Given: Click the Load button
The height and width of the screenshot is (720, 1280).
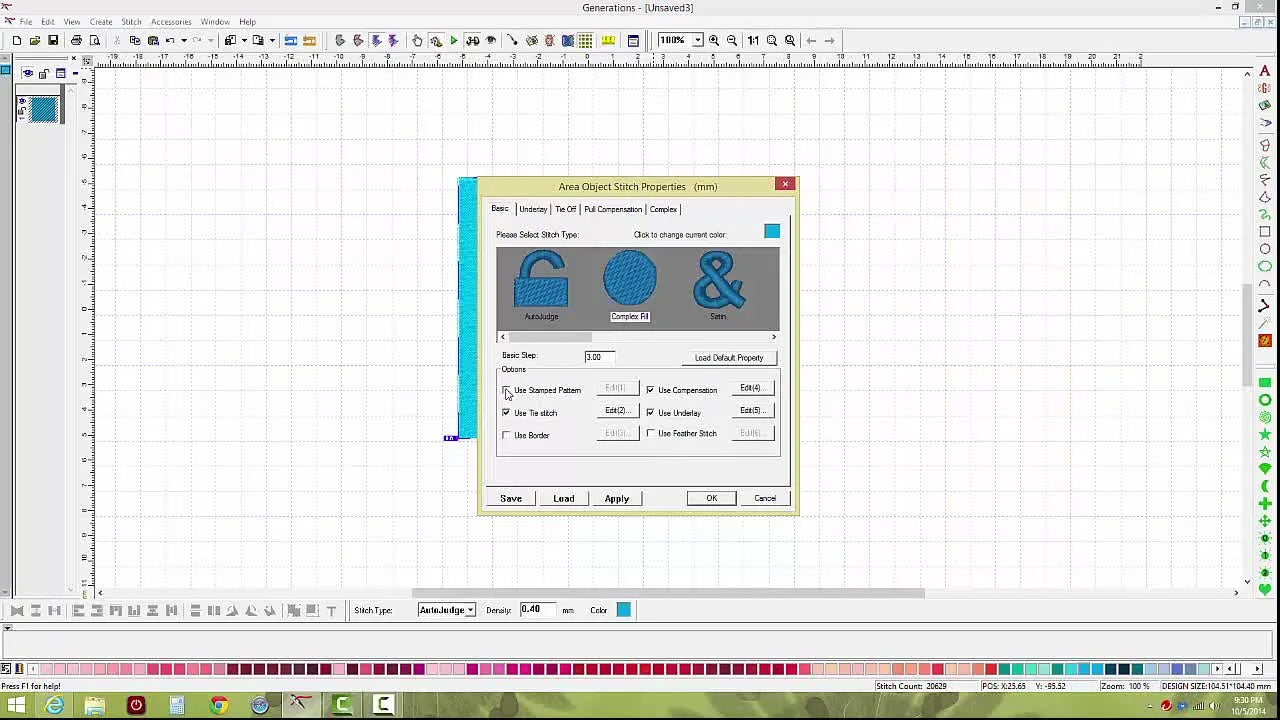Looking at the screenshot, I should [564, 498].
